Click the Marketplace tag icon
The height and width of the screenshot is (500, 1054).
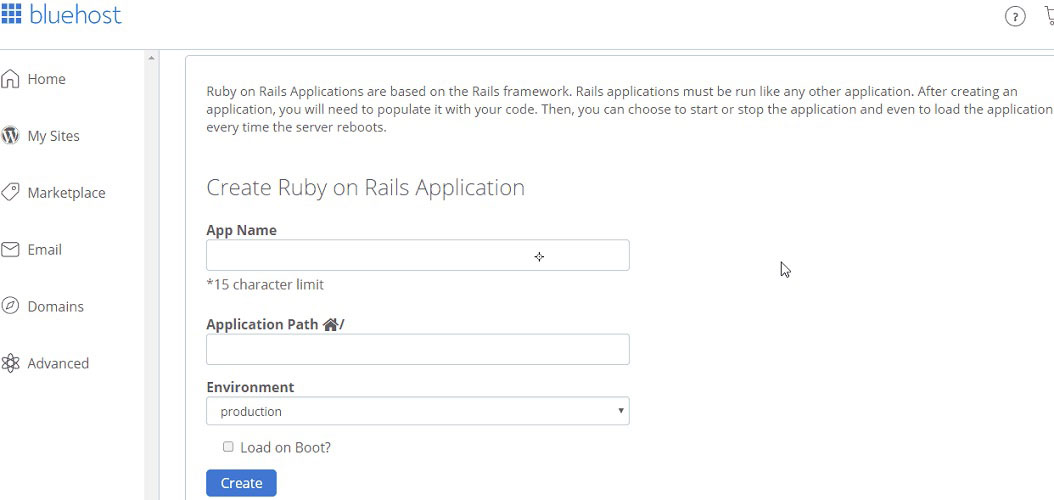[10, 193]
